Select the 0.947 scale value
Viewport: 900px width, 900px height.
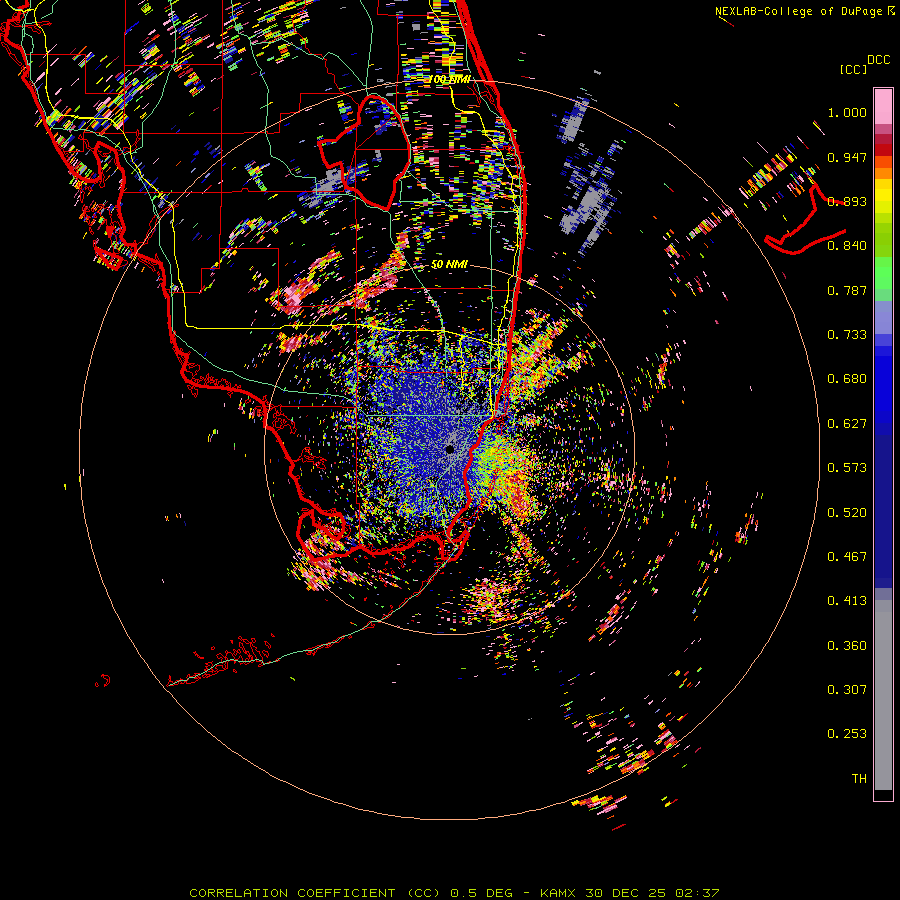(847, 157)
